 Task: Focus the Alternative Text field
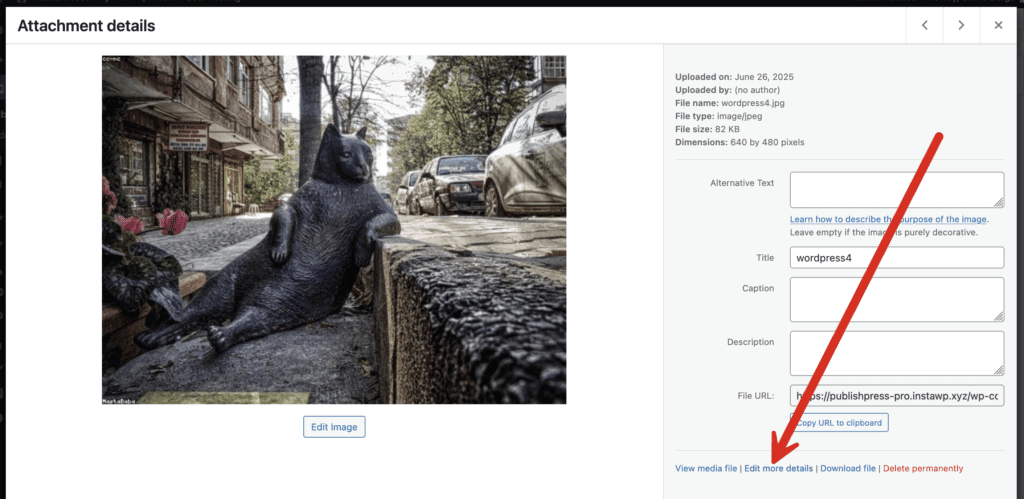pyautogui.click(x=897, y=190)
